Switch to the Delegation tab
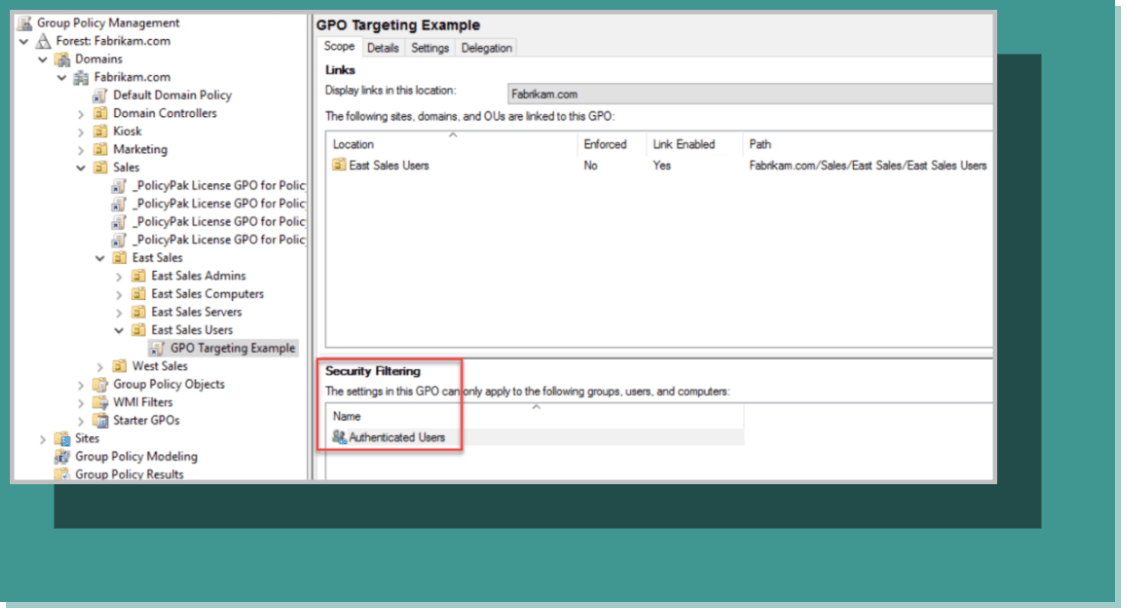Image resolution: width=1127 pixels, height=614 pixels. [x=487, y=47]
